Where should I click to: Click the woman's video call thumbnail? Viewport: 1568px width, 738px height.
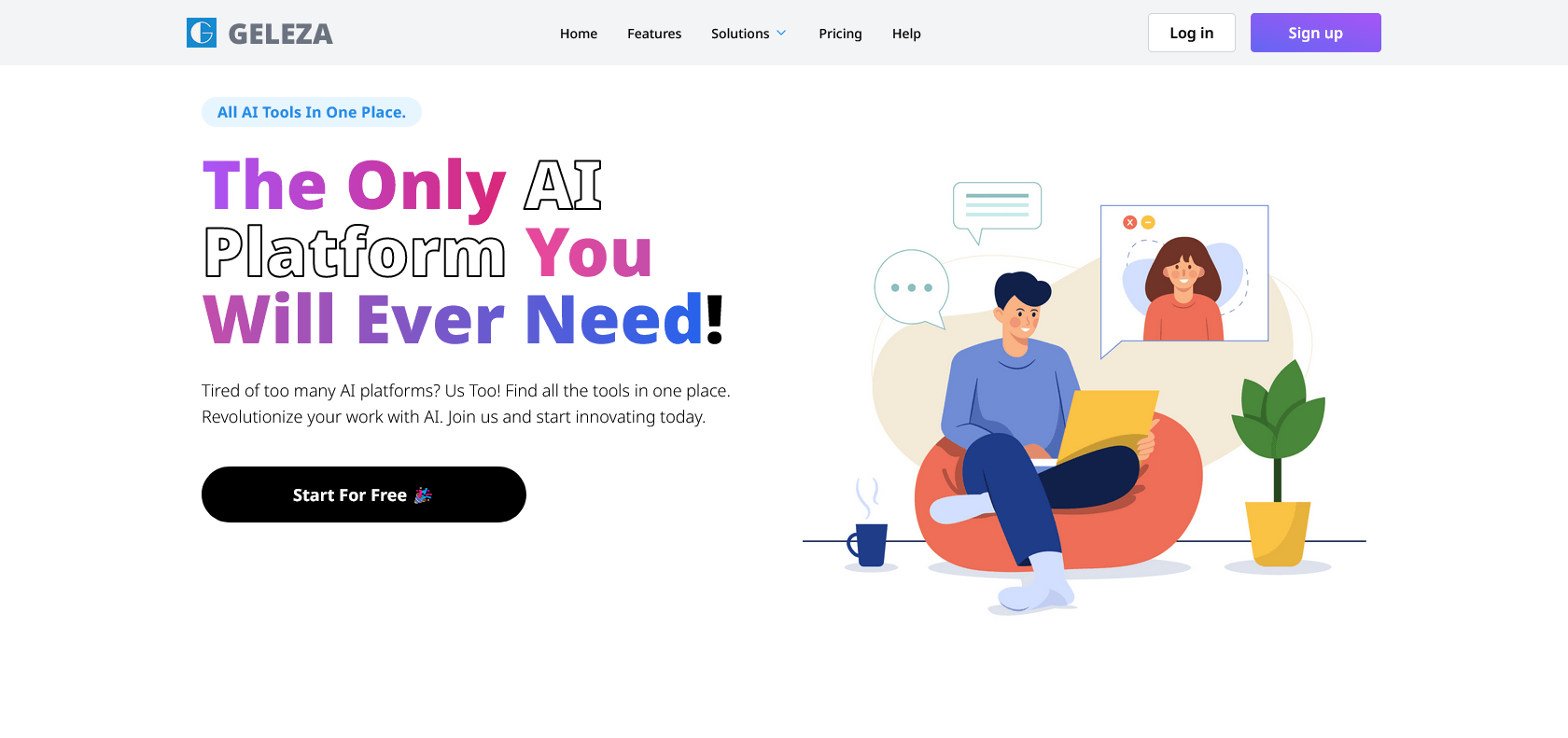click(x=1184, y=274)
